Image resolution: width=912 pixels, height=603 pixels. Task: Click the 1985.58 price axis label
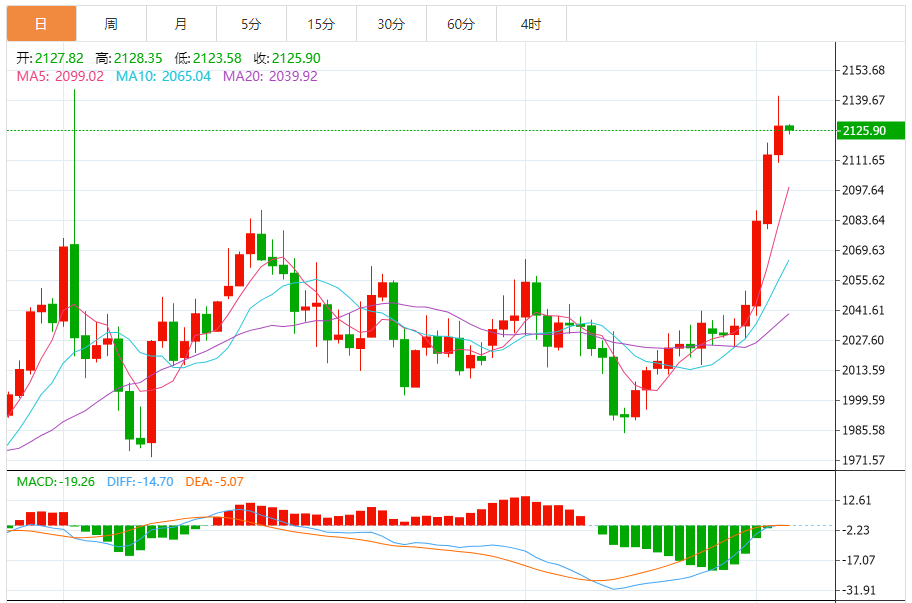point(863,430)
